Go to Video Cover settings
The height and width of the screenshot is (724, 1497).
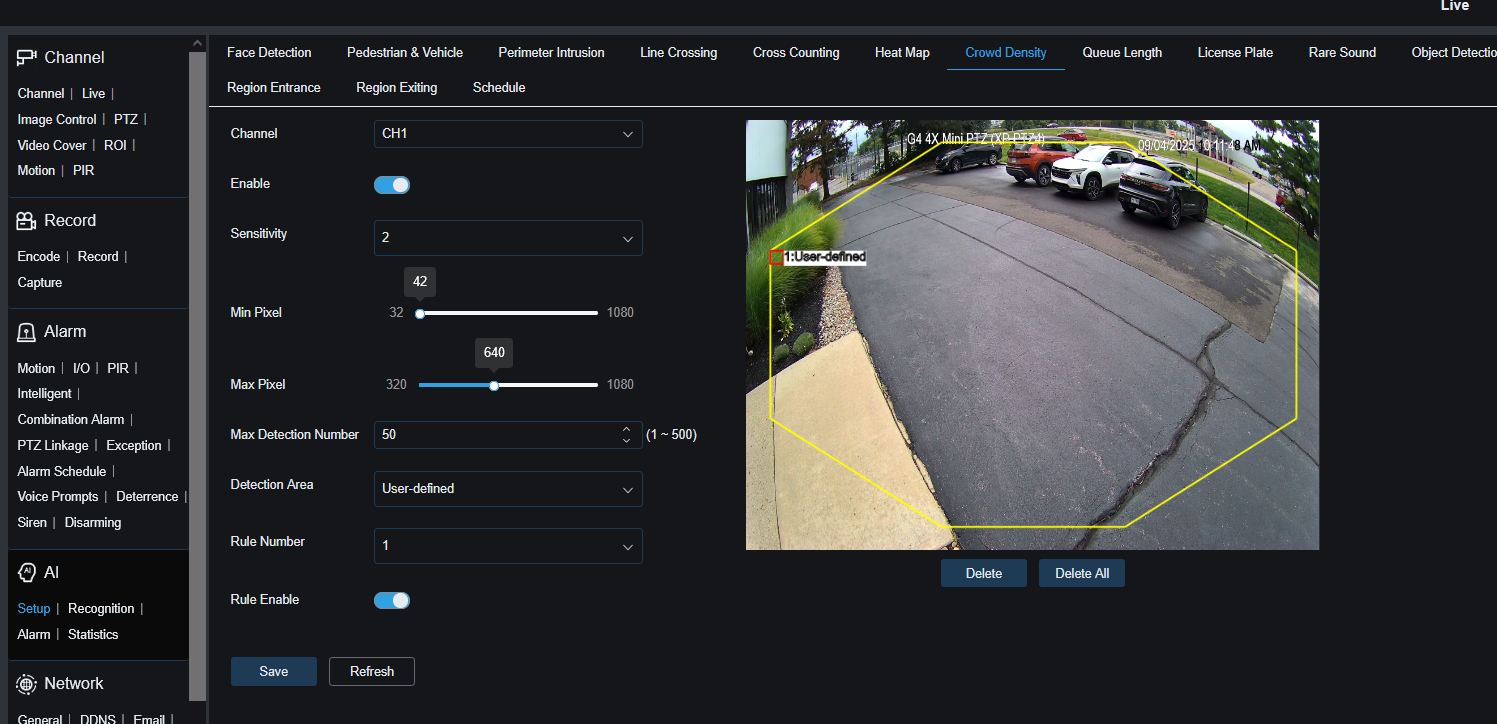(52, 146)
